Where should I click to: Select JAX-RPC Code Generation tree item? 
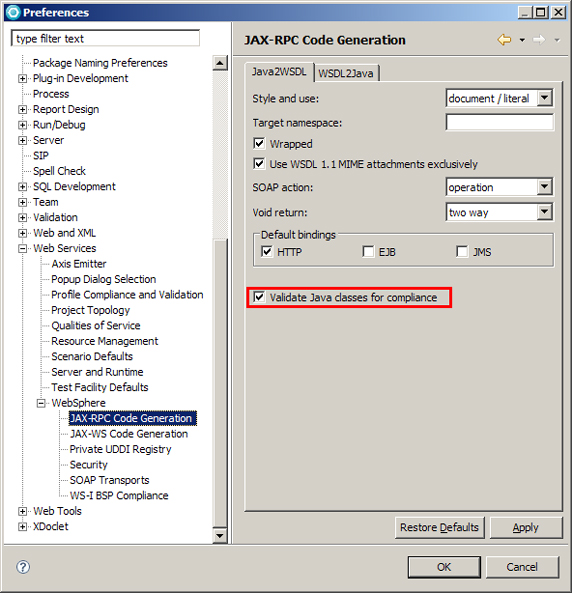(132, 418)
